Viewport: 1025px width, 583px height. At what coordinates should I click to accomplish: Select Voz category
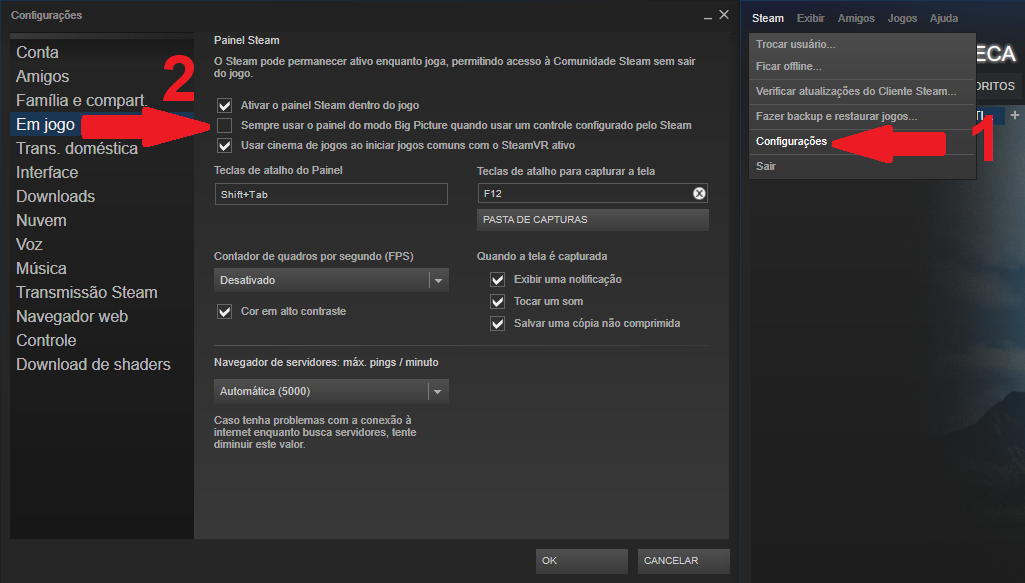(102, 244)
